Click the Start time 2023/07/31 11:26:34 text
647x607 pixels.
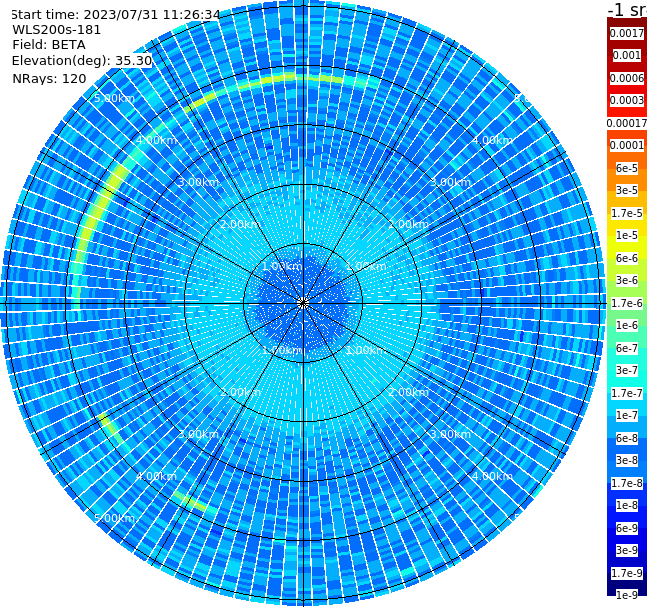(116, 14)
